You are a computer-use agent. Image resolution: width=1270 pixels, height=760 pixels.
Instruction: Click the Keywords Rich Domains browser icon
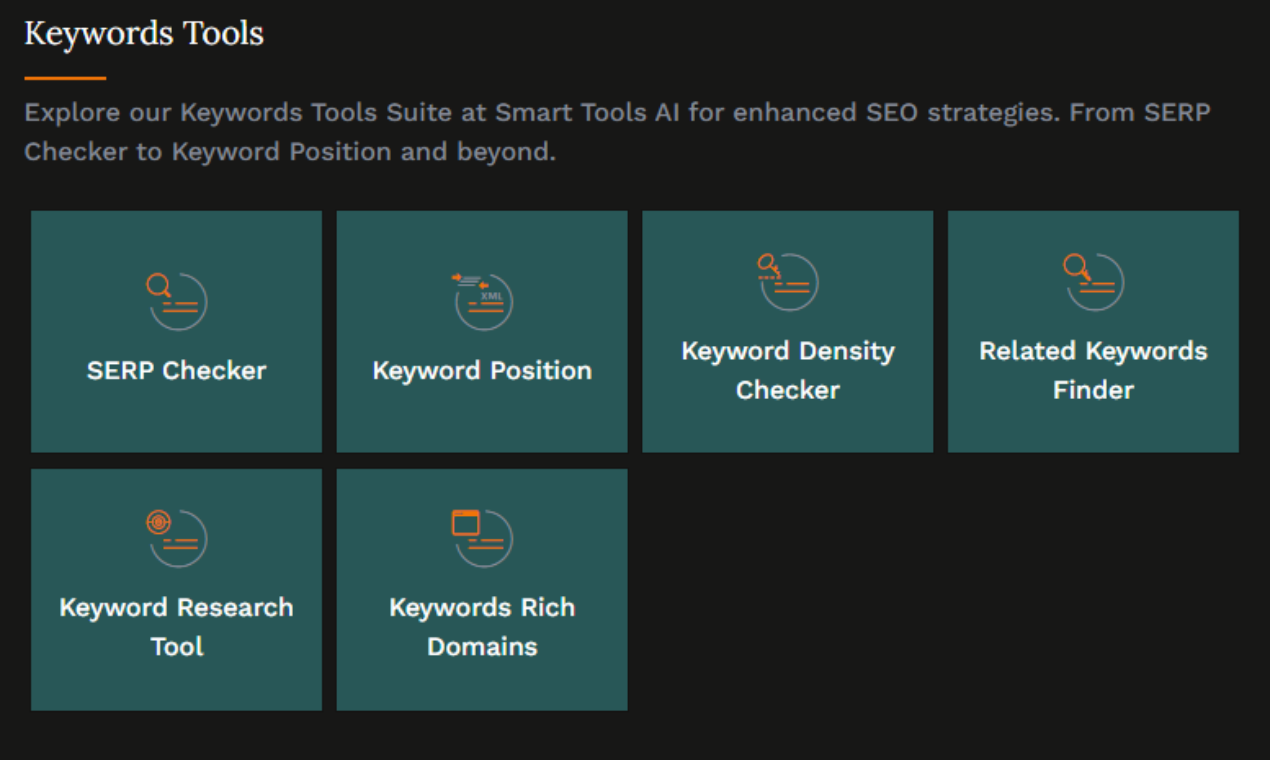coord(482,538)
